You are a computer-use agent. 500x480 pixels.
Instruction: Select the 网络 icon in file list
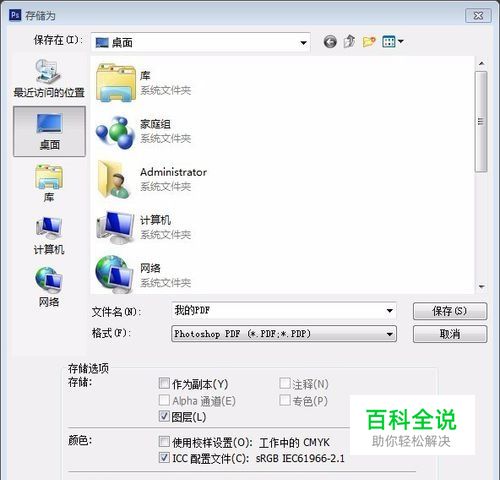pyautogui.click(x=115, y=275)
